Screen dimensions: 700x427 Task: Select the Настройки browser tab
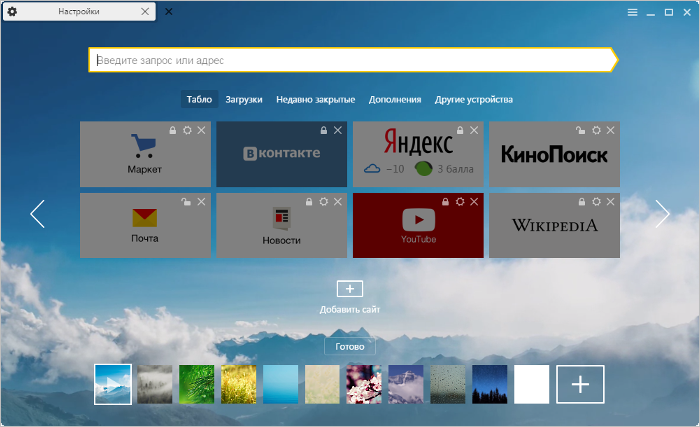coord(79,12)
